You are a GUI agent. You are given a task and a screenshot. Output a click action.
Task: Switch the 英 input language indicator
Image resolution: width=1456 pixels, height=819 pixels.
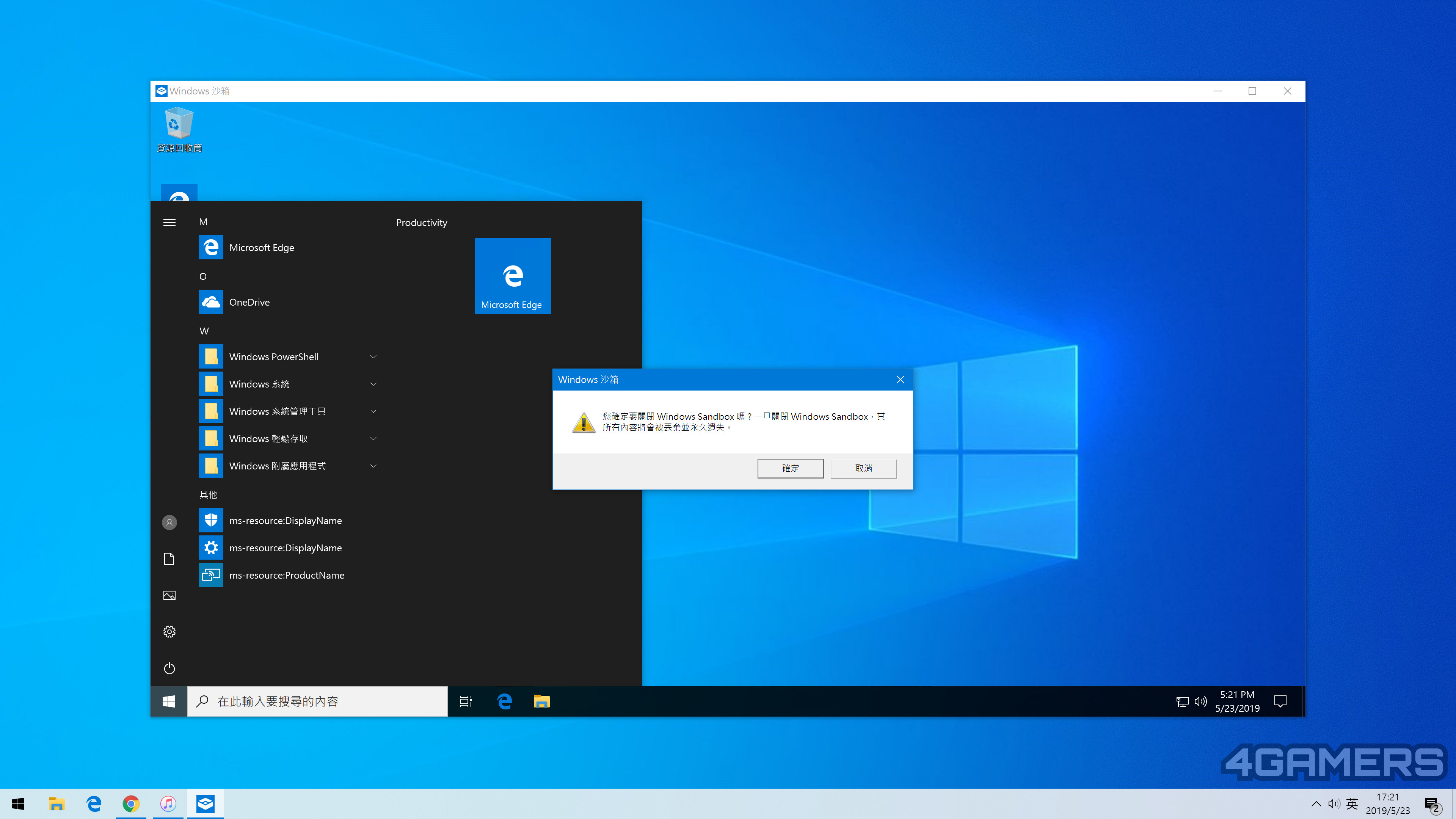(1352, 804)
